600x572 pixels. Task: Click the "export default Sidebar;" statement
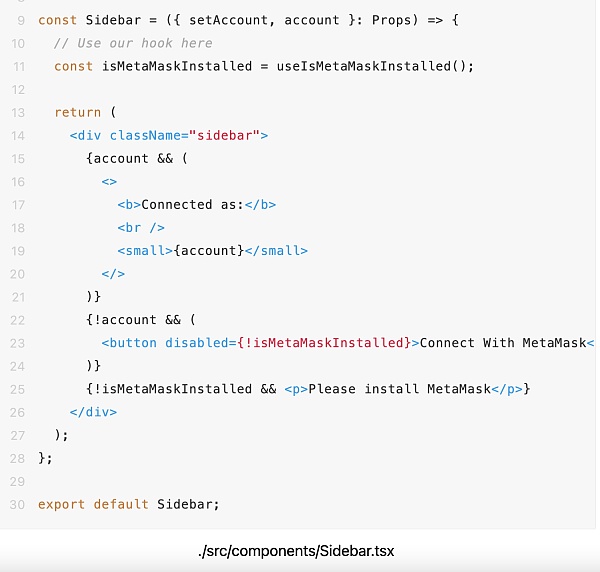click(x=129, y=504)
